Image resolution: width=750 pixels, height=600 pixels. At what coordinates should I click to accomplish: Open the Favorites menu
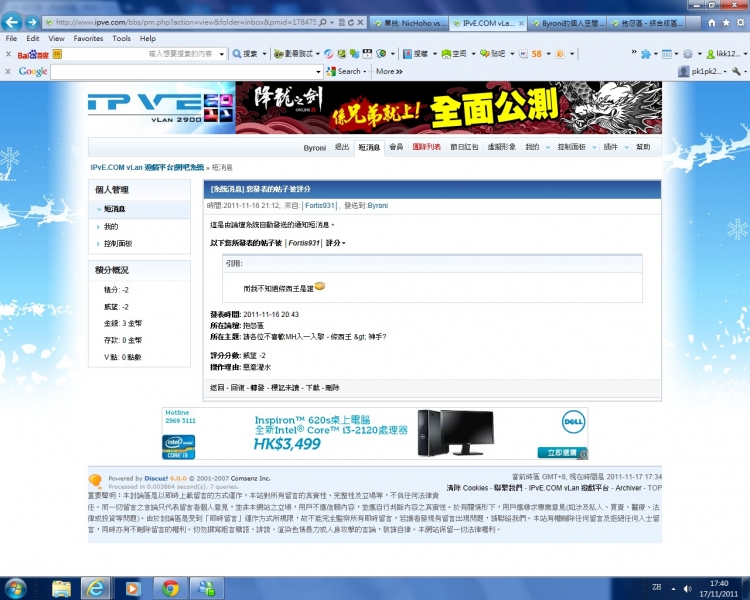[88, 38]
